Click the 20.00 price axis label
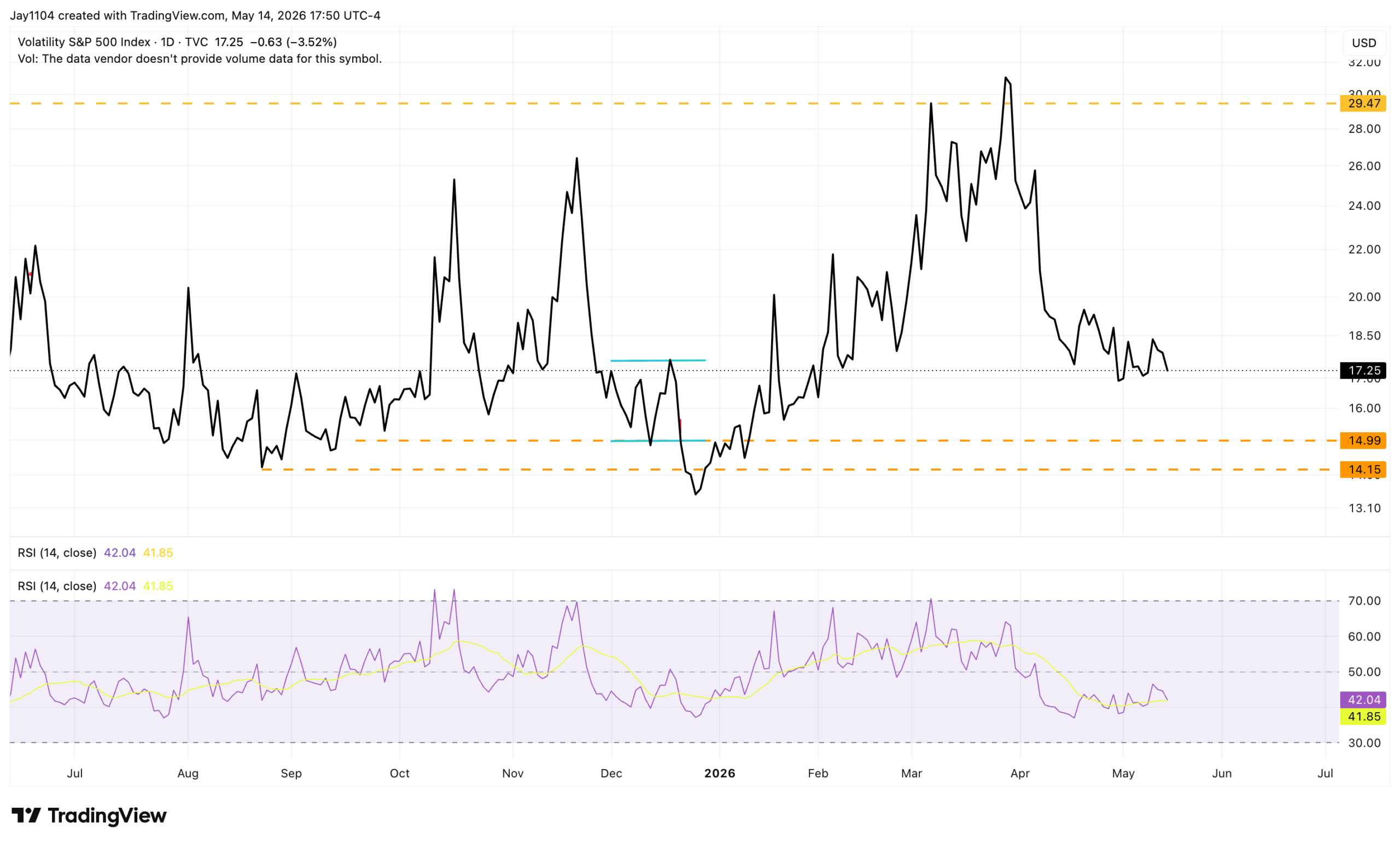This screenshot has width=1400, height=845. (x=1364, y=297)
